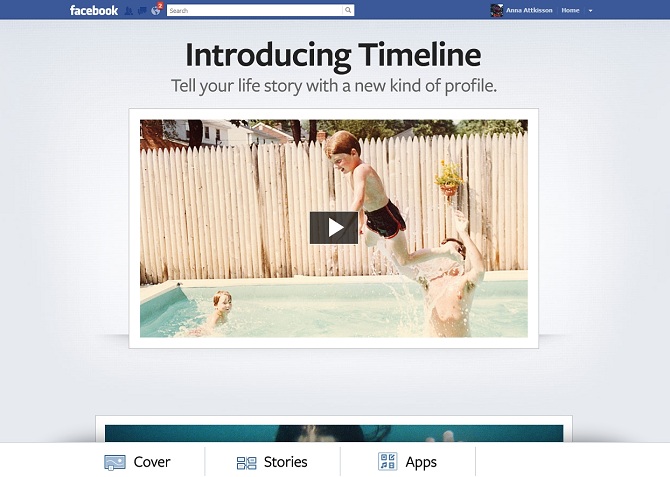Screen dimensions: 670x477
Task: Open the friend requests icon
Action: pos(128,11)
